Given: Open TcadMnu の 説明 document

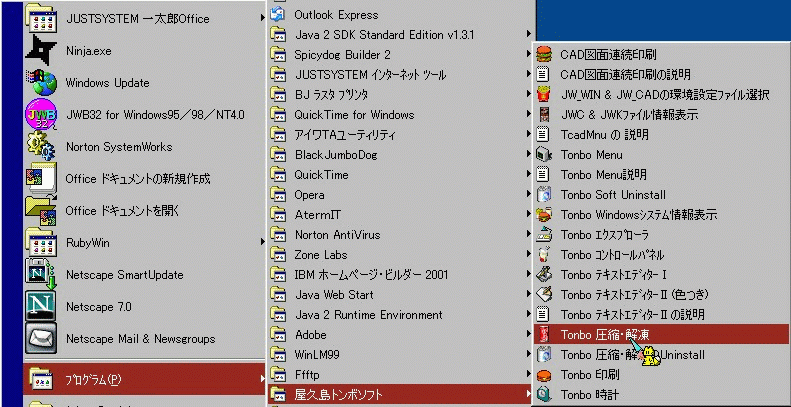Looking at the screenshot, I should [661, 135].
